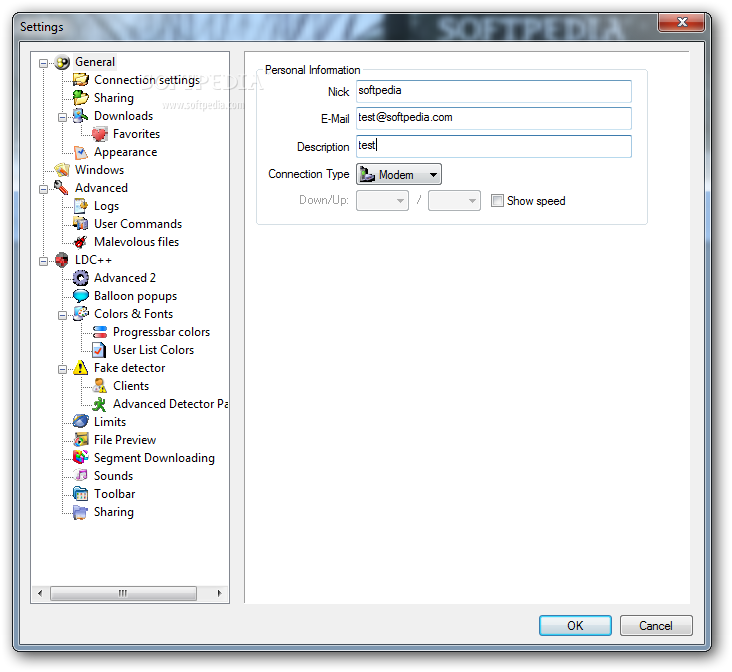
Task: Click the Description input field
Action: tap(493, 146)
